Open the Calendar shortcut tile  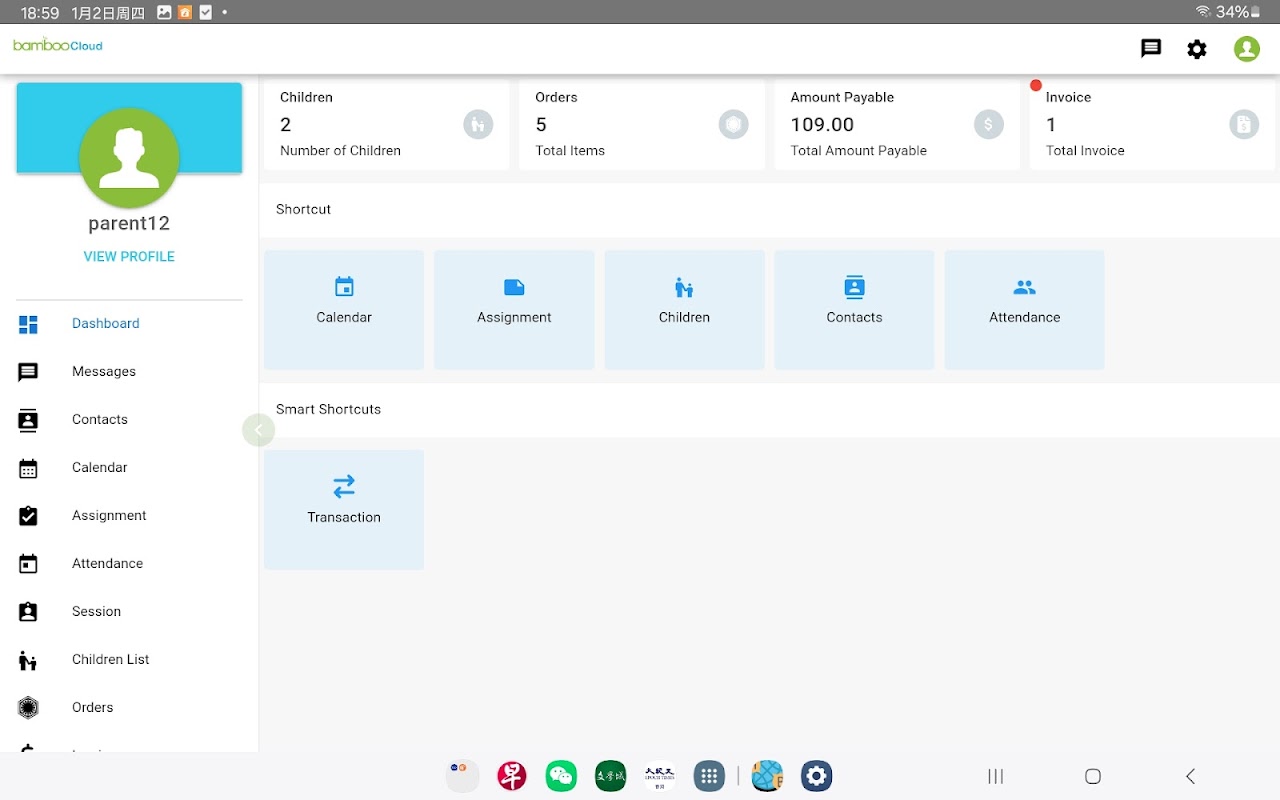point(344,310)
